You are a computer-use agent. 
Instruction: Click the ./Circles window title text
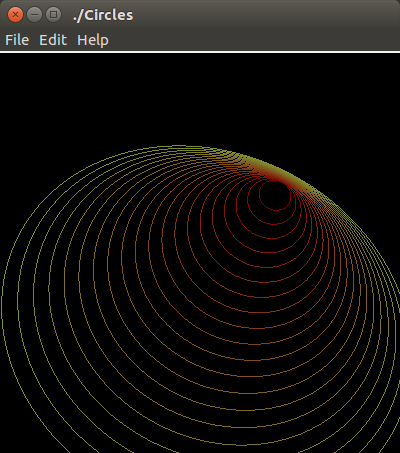103,15
